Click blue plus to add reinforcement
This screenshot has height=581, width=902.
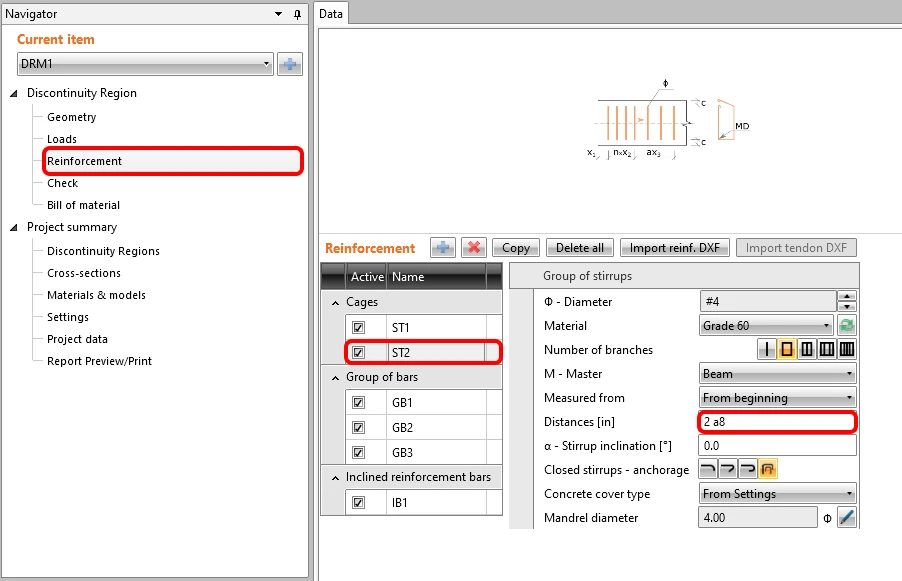443,248
